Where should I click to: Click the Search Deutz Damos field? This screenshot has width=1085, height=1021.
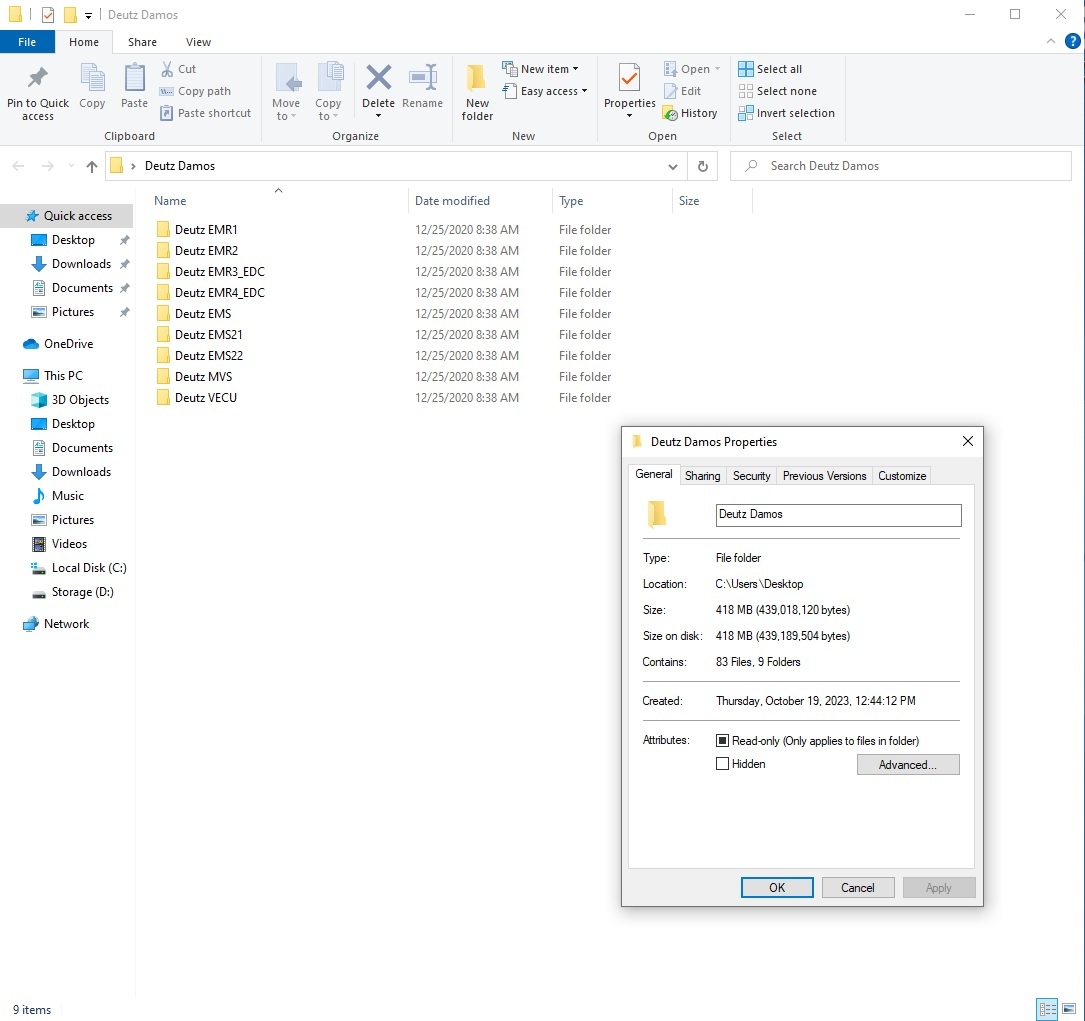pyautogui.click(x=901, y=166)
